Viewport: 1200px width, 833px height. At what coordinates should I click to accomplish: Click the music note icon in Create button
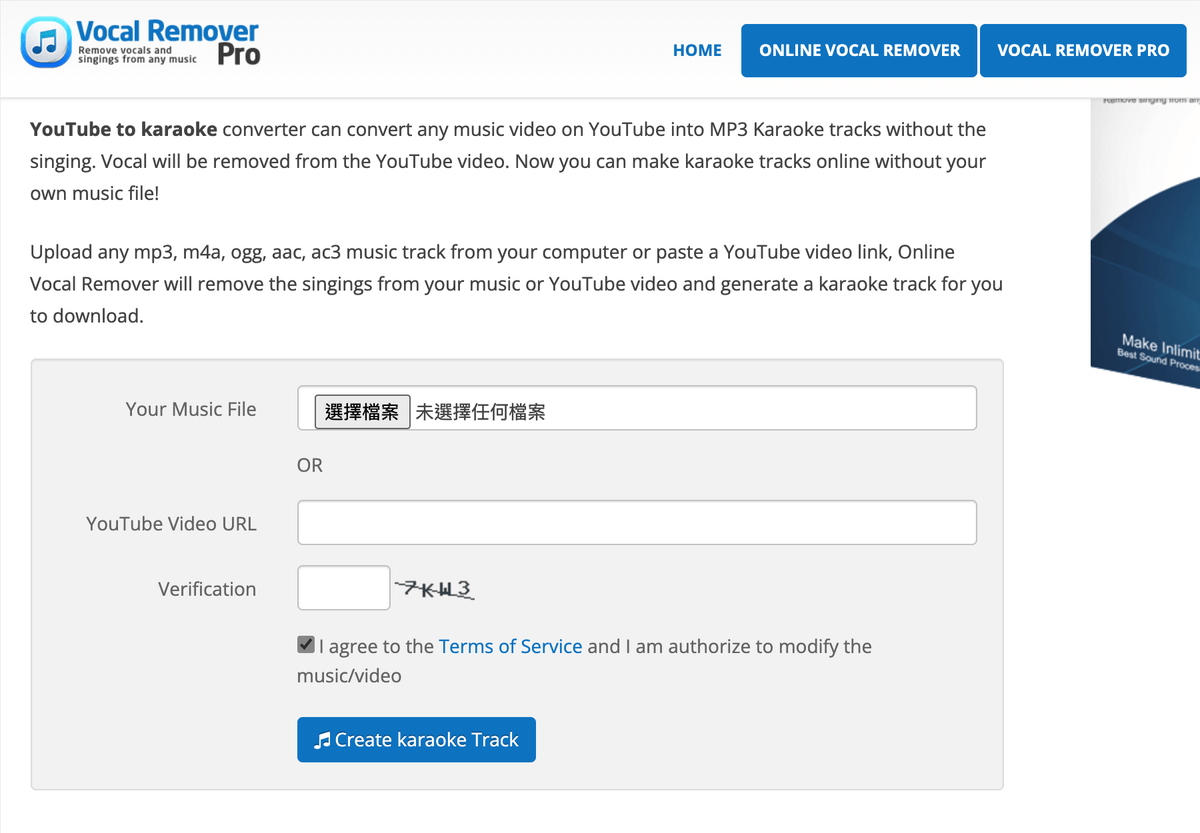322,741
